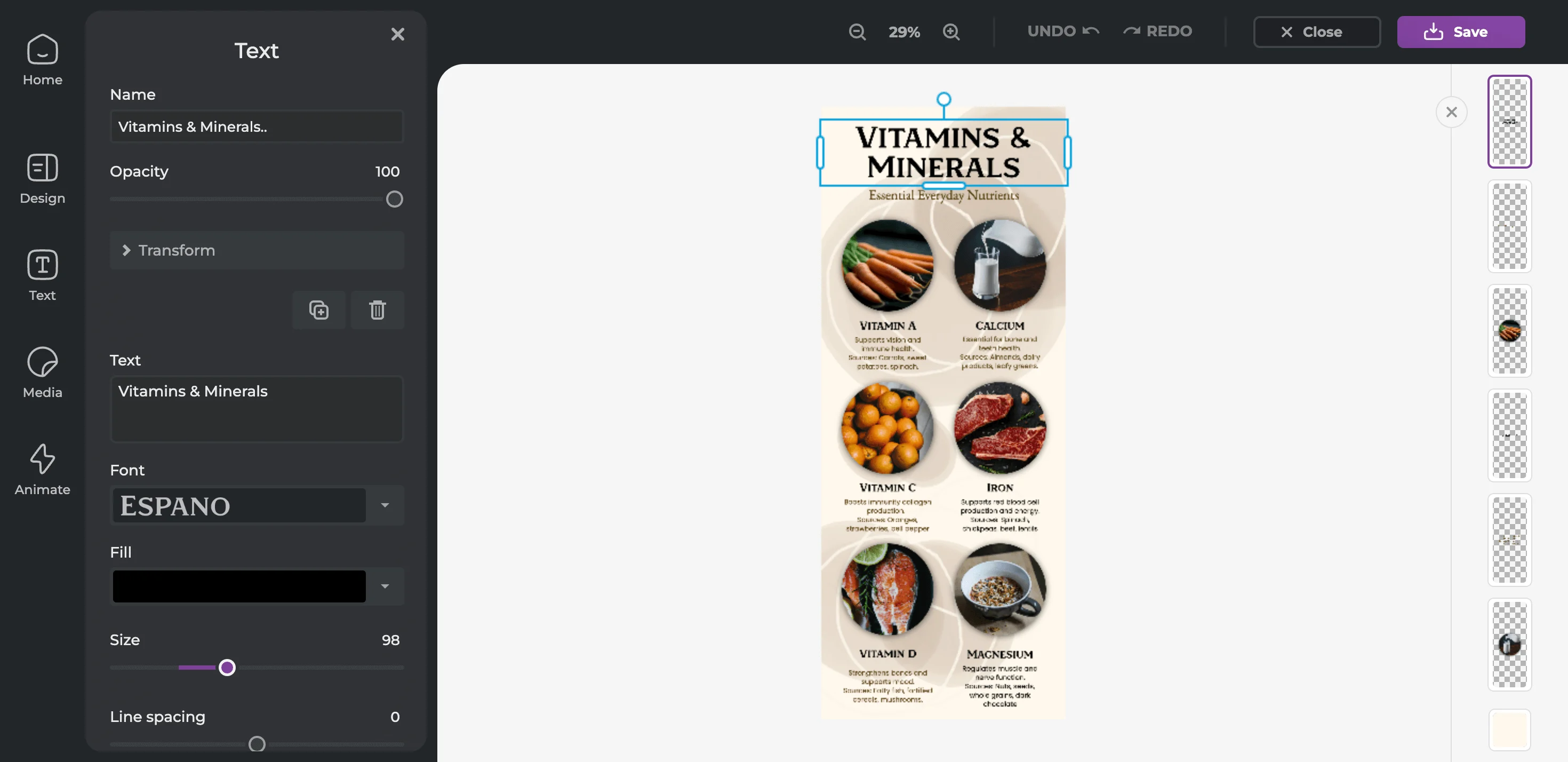The width and height of the screenshot is (1568, 762).
Task: Close the Text properties panel
Action: [x=397, y=34]
